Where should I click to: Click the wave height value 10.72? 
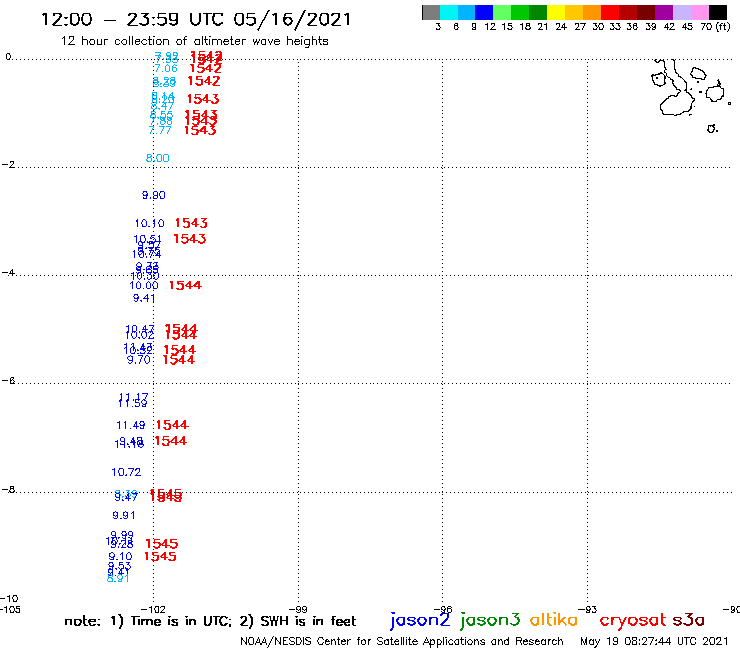(126, 472)
